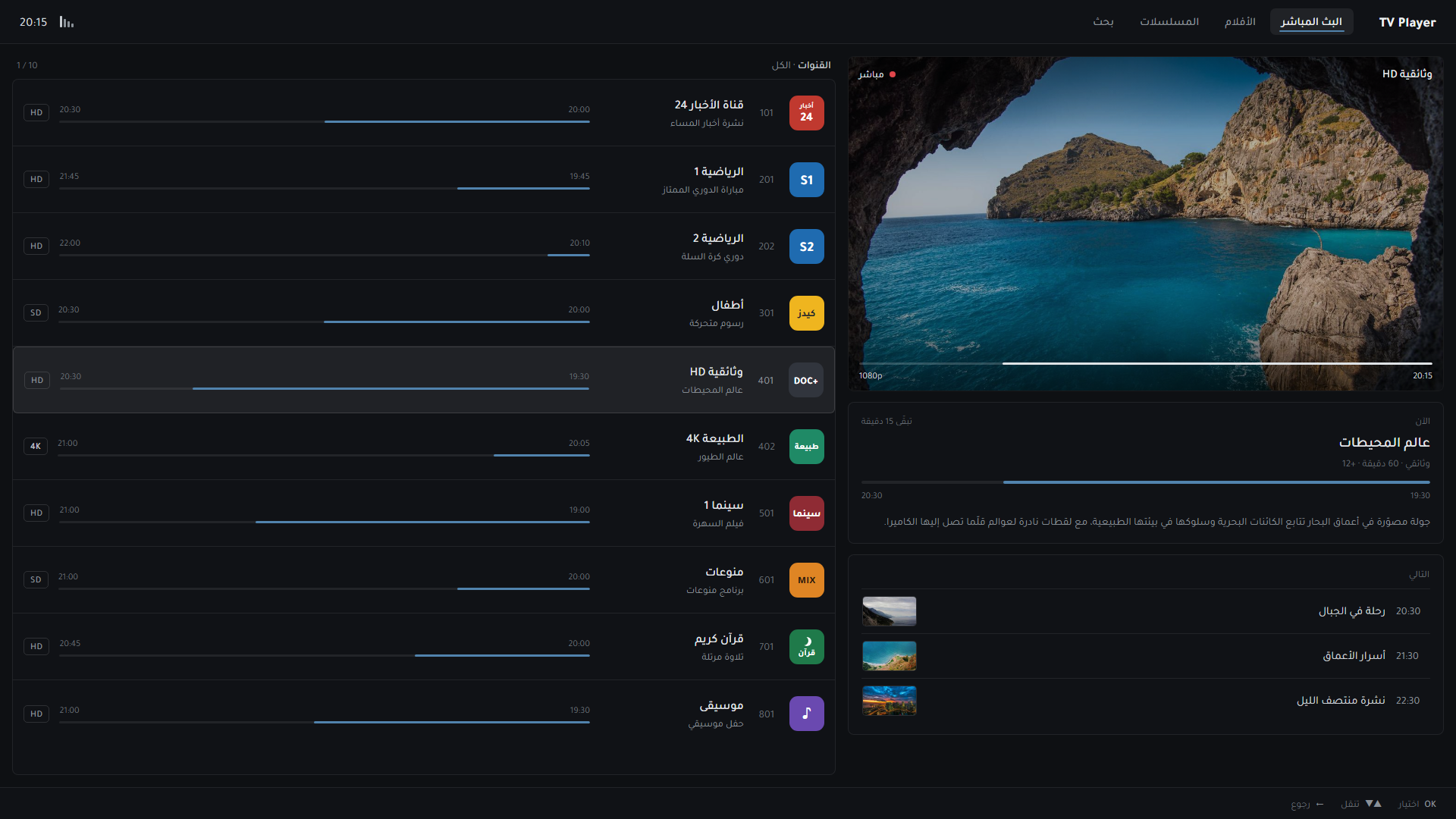Click the TV Player logo title

(1407, 22)
